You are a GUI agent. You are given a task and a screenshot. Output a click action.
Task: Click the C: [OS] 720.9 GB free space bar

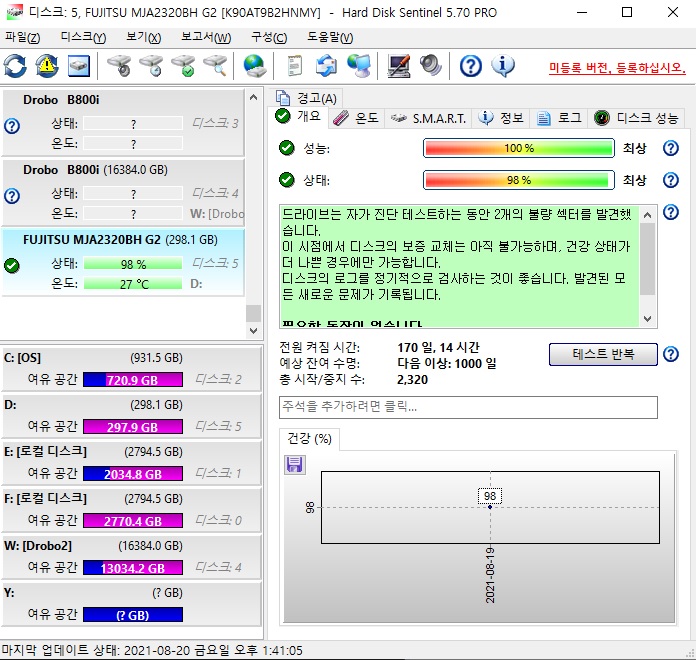click(x=133, y=380)
